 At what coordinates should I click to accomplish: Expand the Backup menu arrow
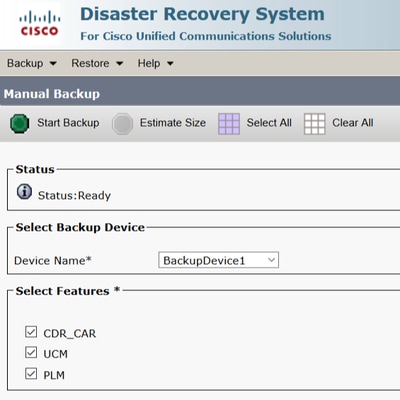pyautogui.click(x=53, y=63)
